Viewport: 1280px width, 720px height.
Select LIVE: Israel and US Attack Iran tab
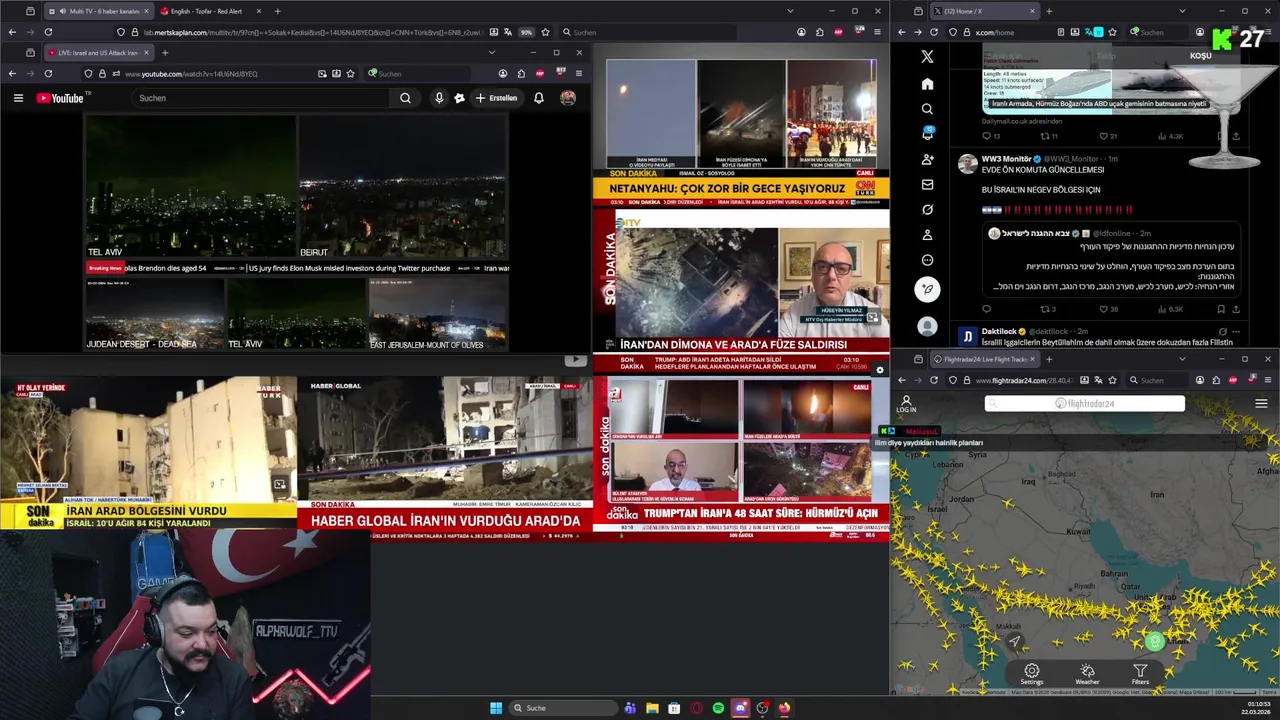pos(98,52)
